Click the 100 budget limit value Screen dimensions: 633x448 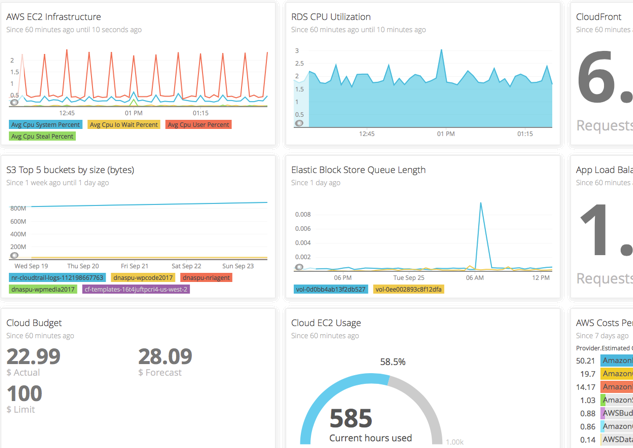(24, 394)
